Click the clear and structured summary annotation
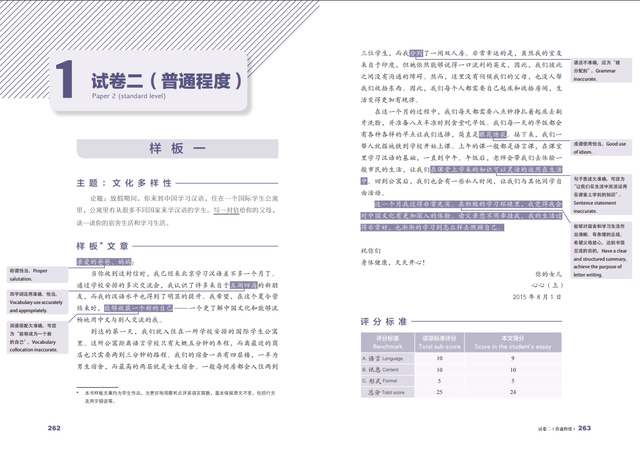The image size is (640, 449). [x=601, y=250]
